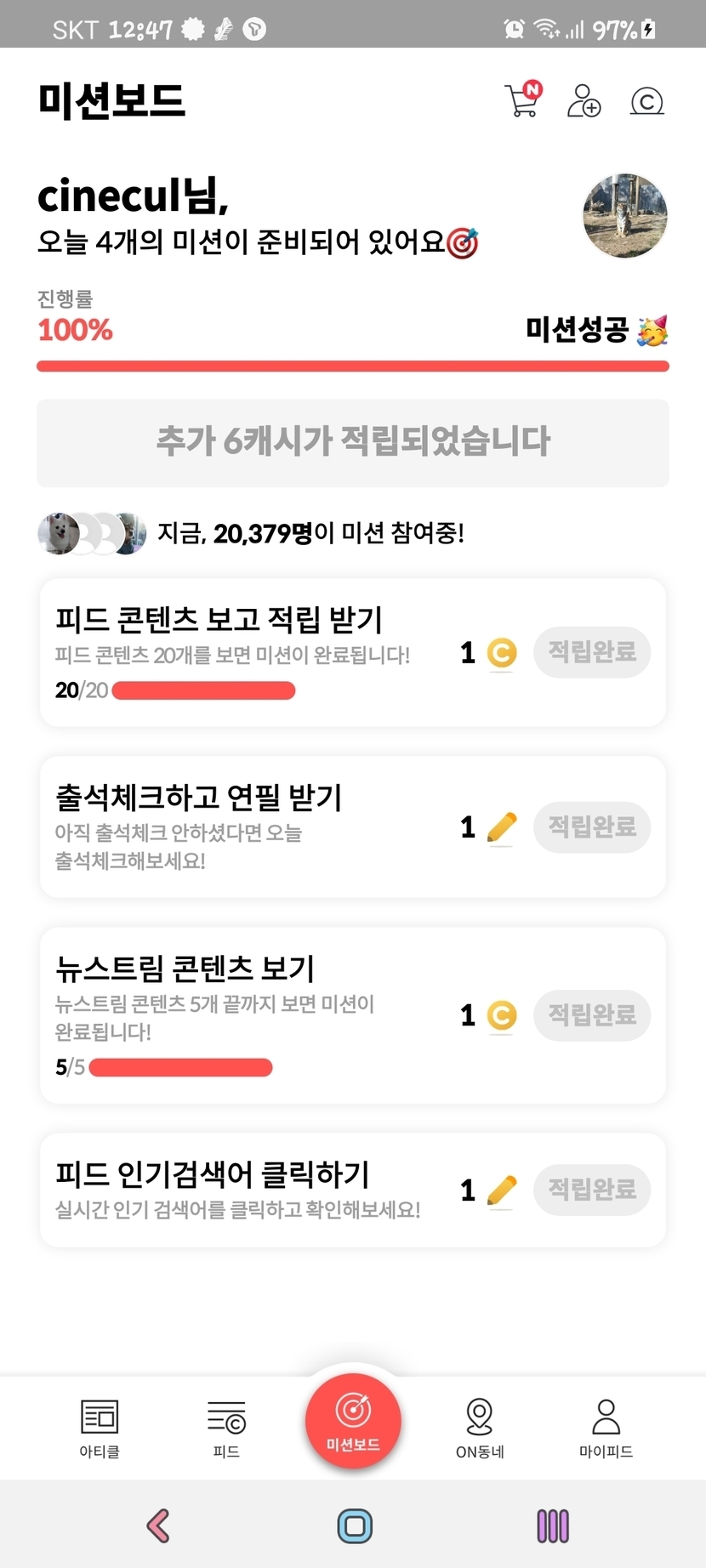Tap the 미션보드 center button
This screenshot has width=706, height=1568.
coord(353,1420)
